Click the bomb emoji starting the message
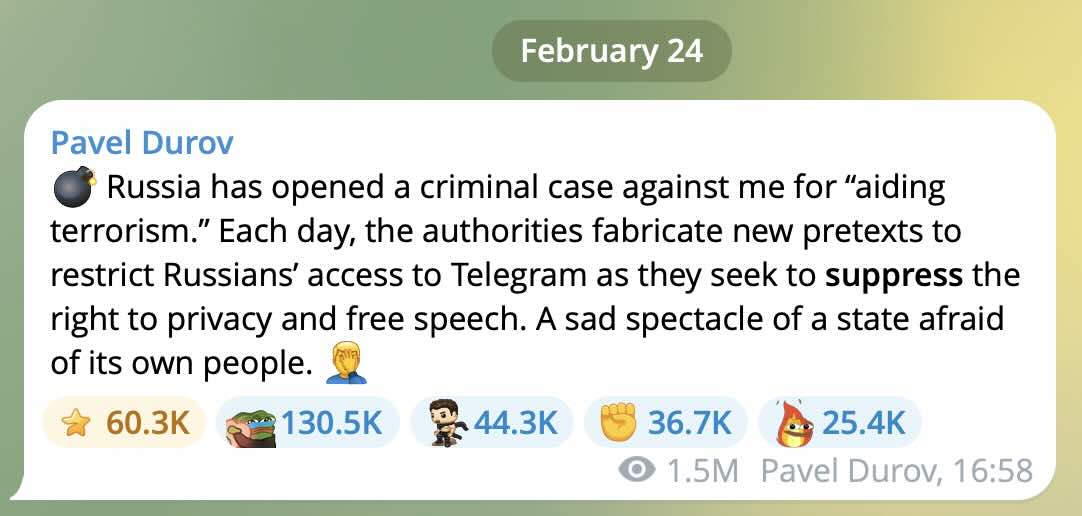The image size is (1082, 516). point(74,187)
